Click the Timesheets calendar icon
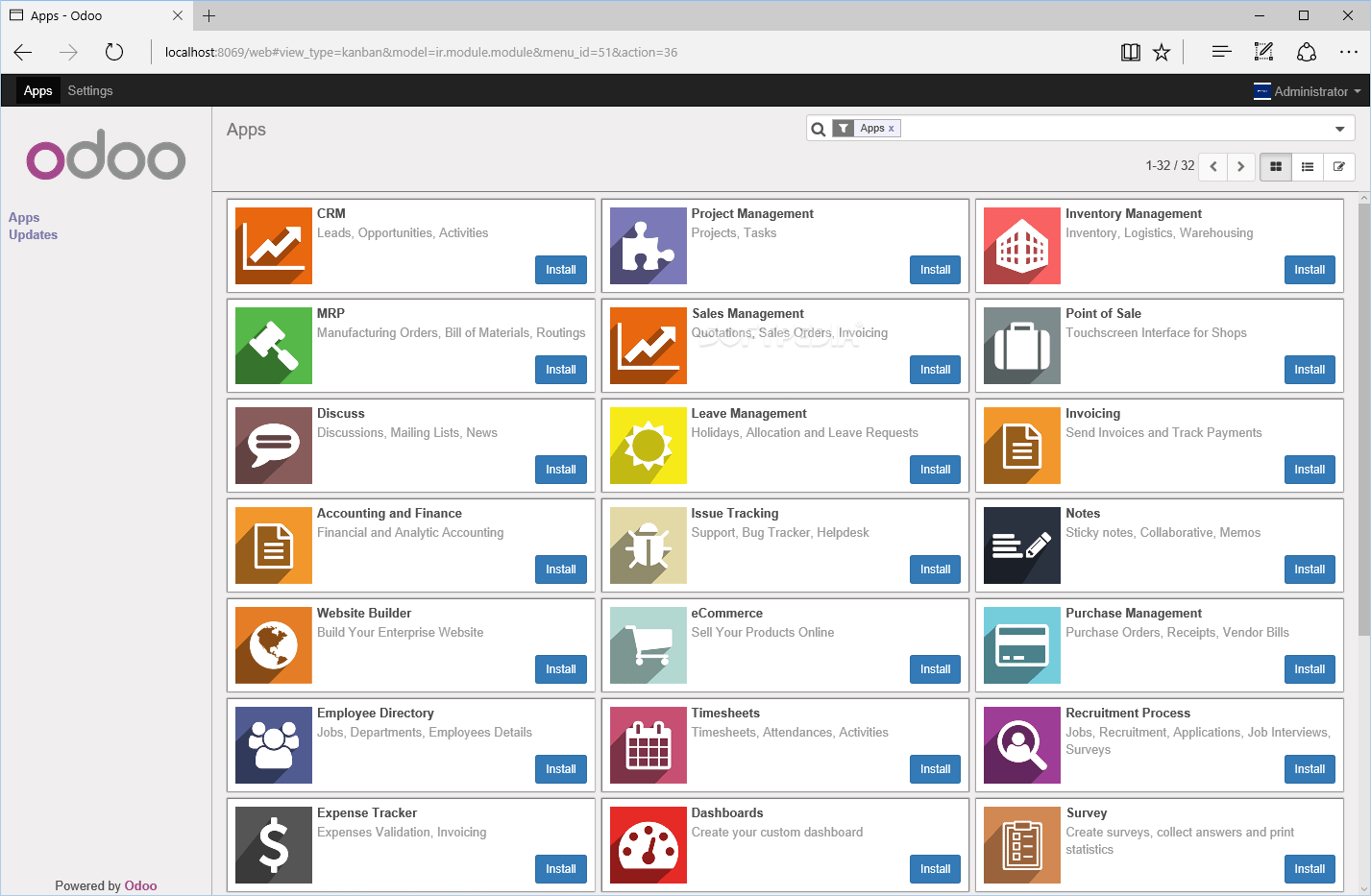 [x=648, y=744]
